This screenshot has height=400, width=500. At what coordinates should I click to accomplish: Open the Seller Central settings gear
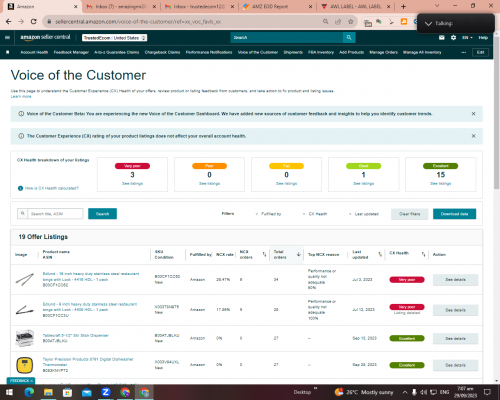click(453, 38)
